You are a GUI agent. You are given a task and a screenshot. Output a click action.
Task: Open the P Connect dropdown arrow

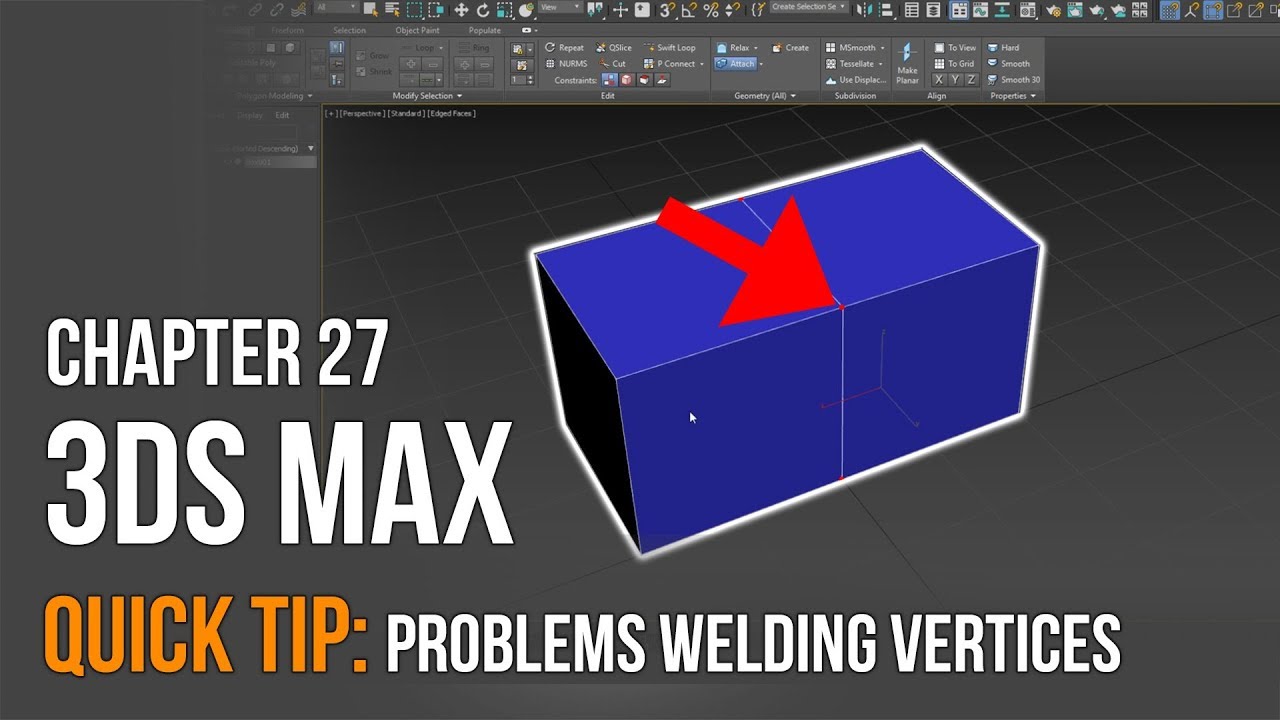pos(702,64)
